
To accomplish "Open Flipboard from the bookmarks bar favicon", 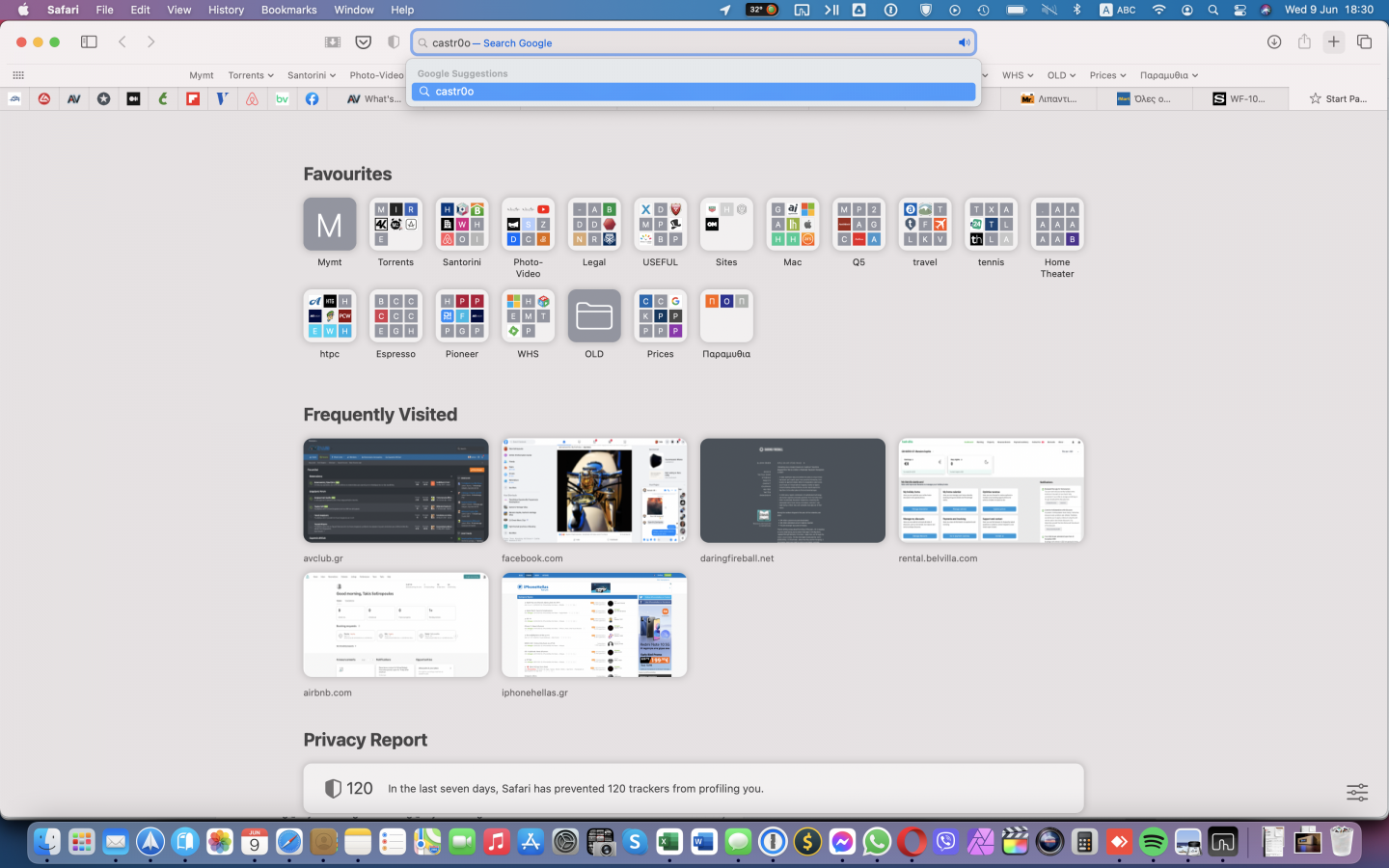I will coord(193,98).
